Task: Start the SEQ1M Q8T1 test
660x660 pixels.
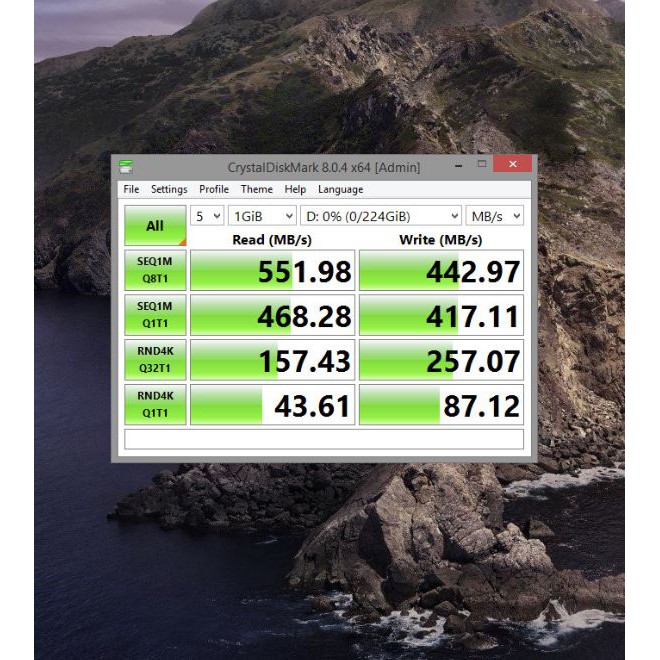Action: (155, 270)
